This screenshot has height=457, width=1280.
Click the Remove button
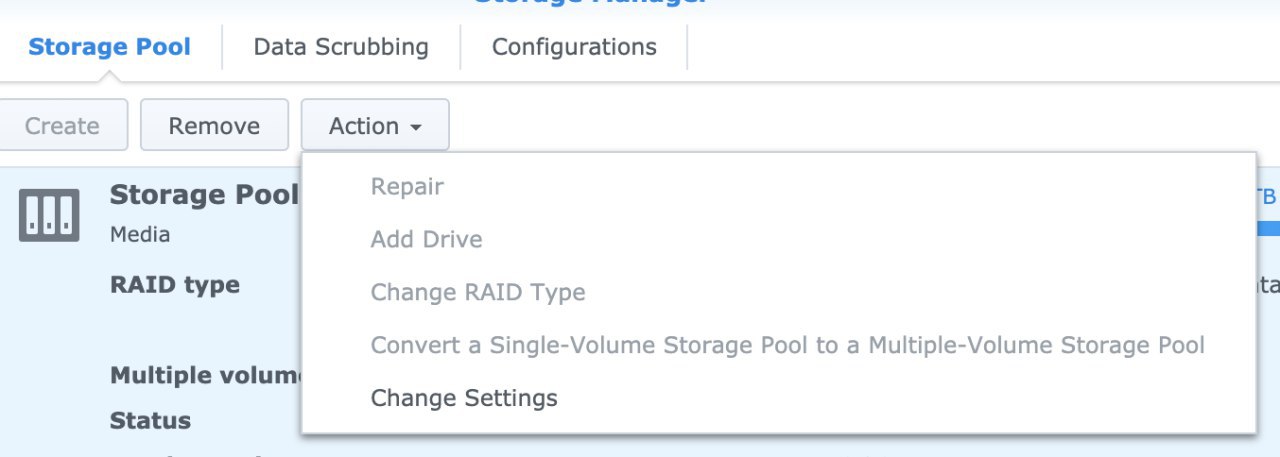click(x=214, y=126)
